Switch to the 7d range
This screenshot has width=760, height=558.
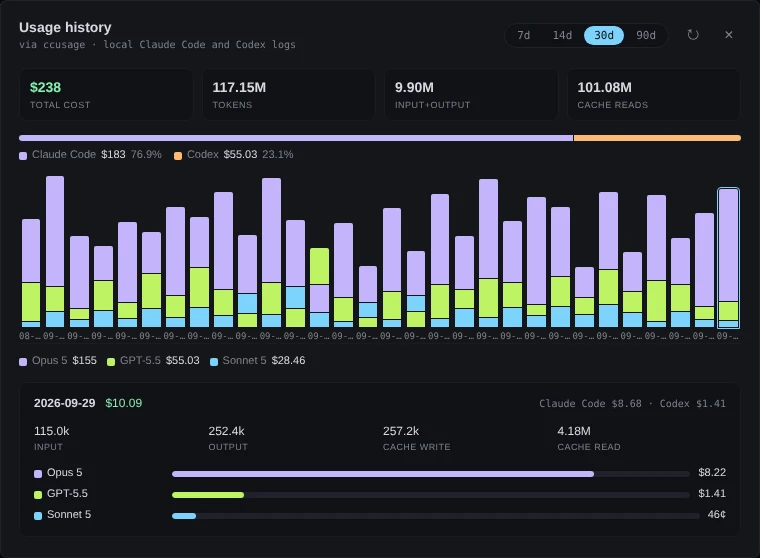[x=523, y=35]
